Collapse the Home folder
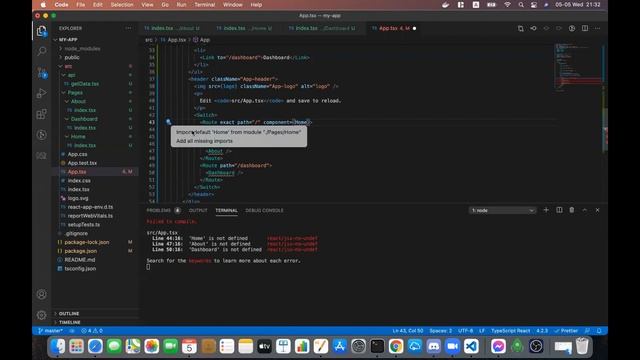 click(x=78, y=136)
